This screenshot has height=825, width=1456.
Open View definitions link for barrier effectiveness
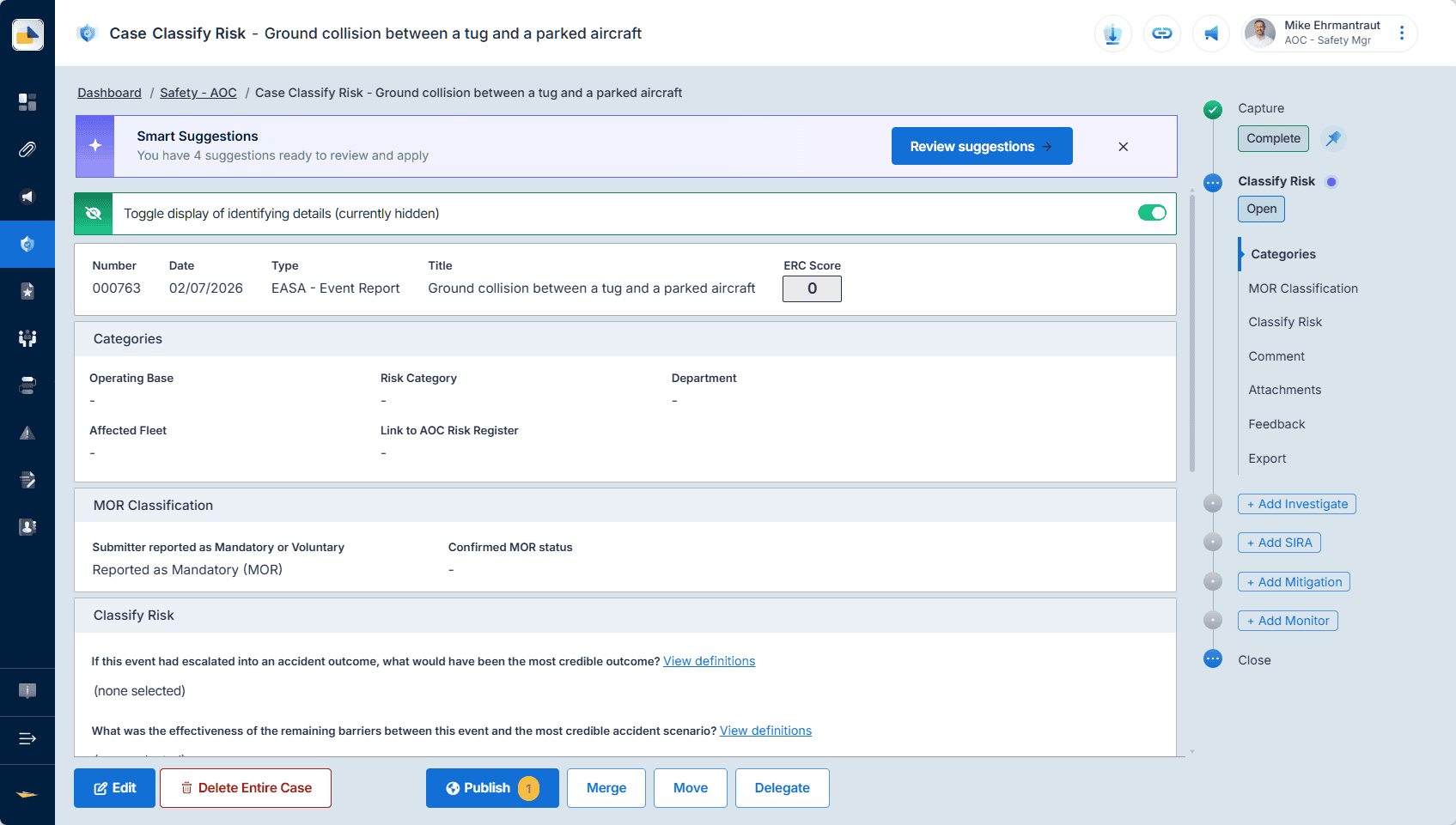click(x=765, y=731)
